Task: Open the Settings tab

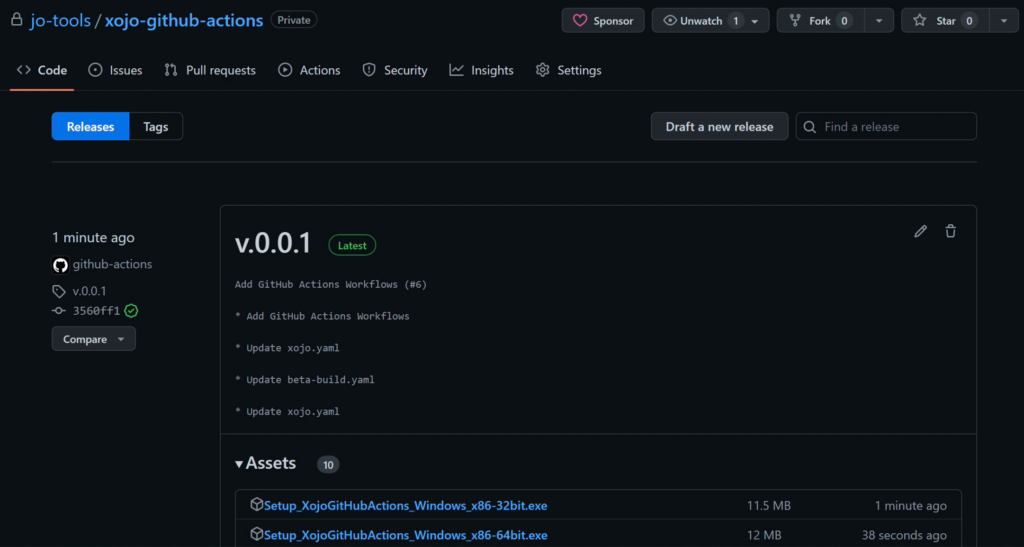Action: [569, 70]
